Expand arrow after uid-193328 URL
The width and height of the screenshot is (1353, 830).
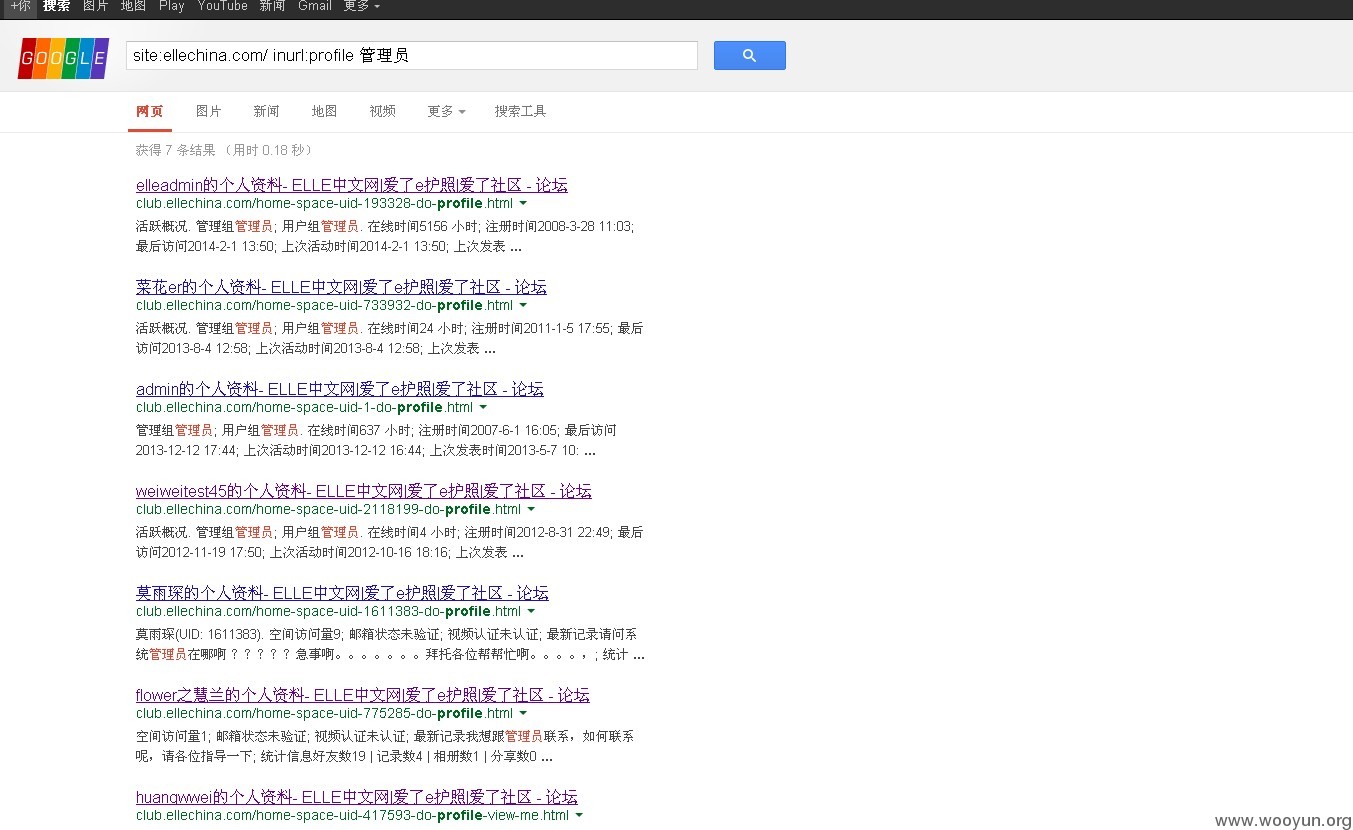523,204
